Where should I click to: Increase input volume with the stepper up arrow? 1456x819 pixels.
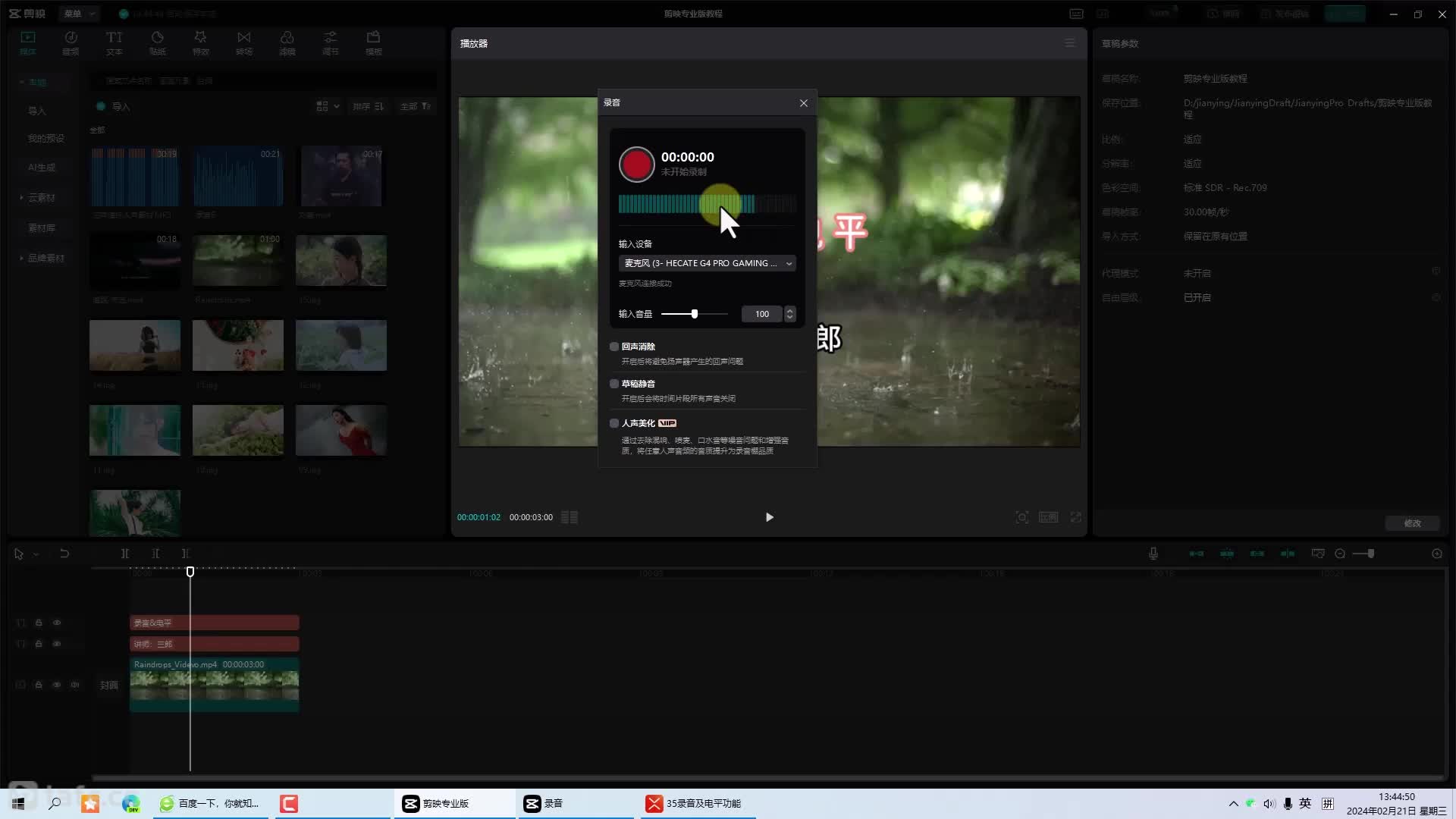[x=790, y=310]
